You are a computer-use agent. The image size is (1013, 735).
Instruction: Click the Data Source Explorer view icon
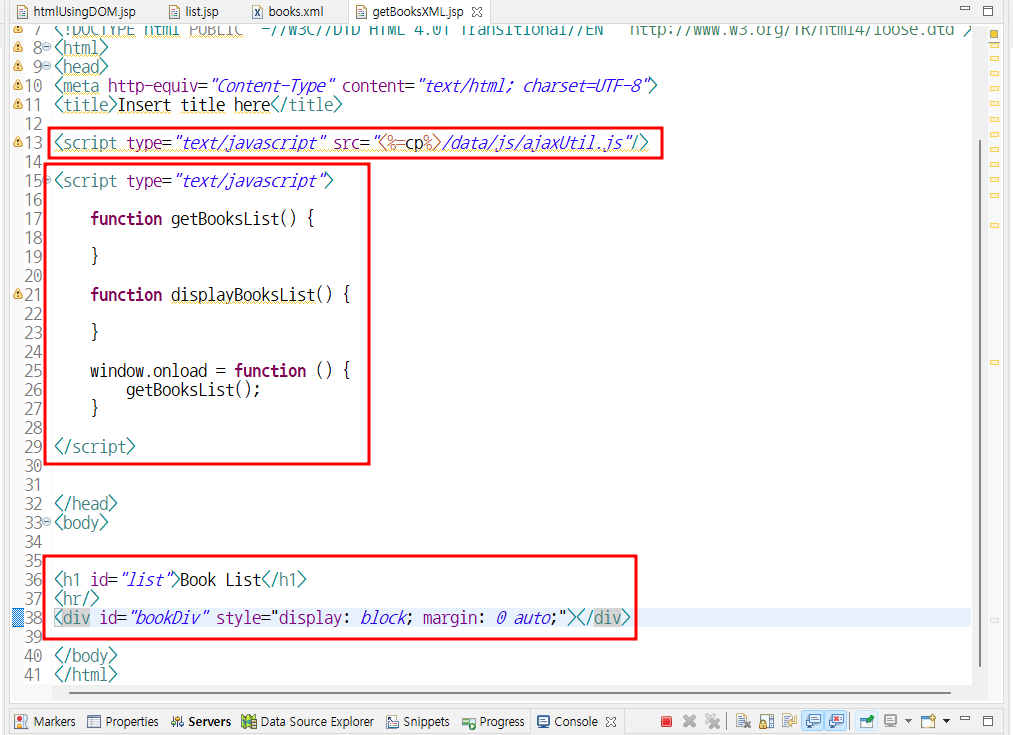[249, 721]
